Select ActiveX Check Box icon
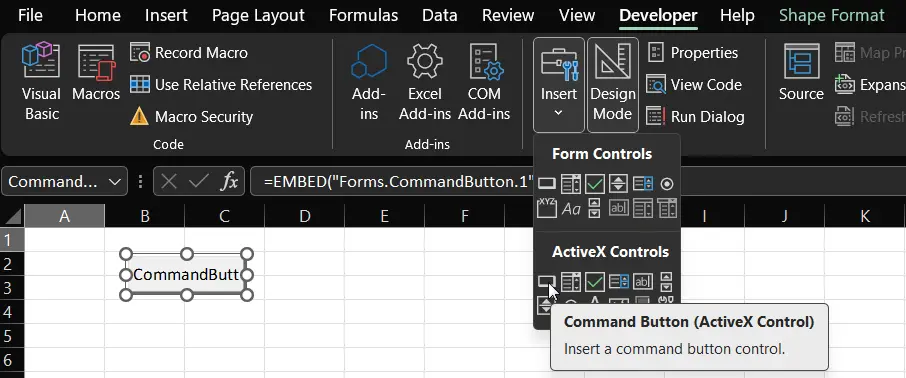The width and height of the screenshot is (906, 378). point(595,282)
